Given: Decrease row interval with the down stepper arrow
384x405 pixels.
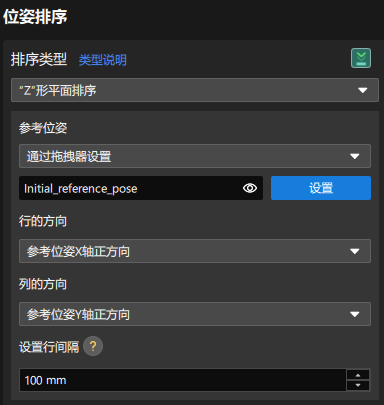Looking at the screenshot, I should pyautogui.click(x=358, y=385).
